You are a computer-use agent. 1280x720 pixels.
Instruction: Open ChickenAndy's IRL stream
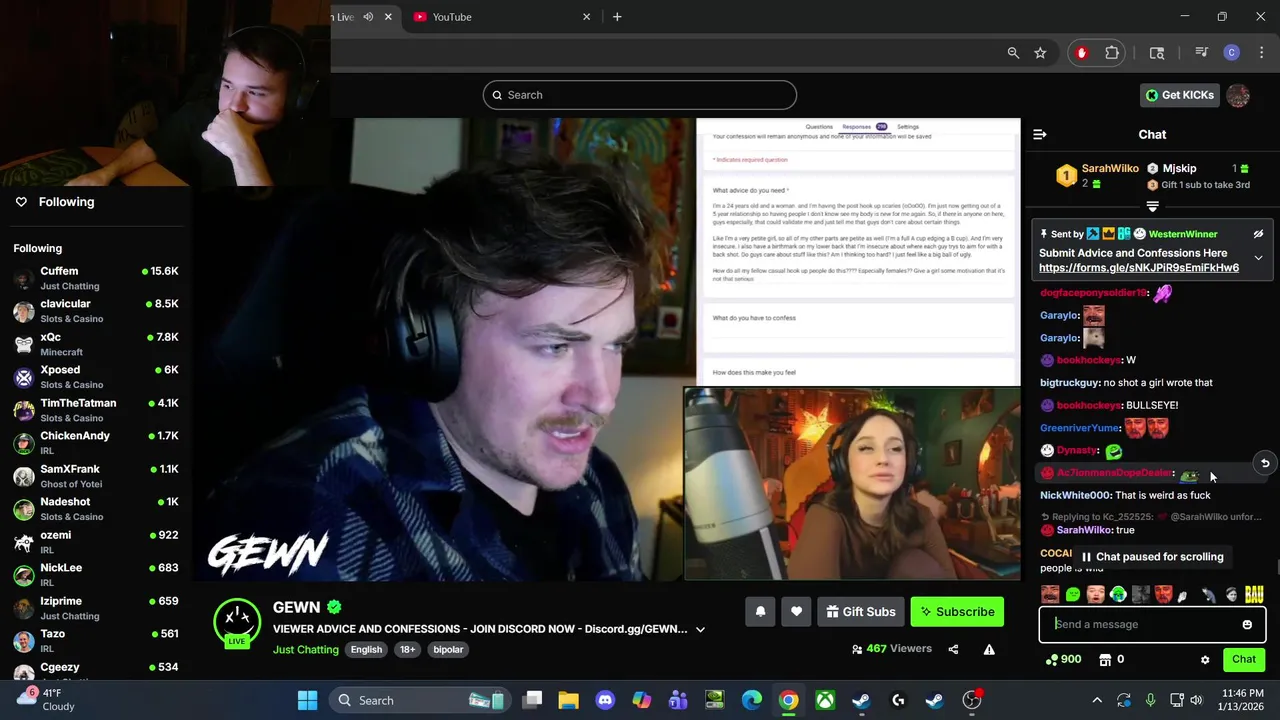(96, 443)
